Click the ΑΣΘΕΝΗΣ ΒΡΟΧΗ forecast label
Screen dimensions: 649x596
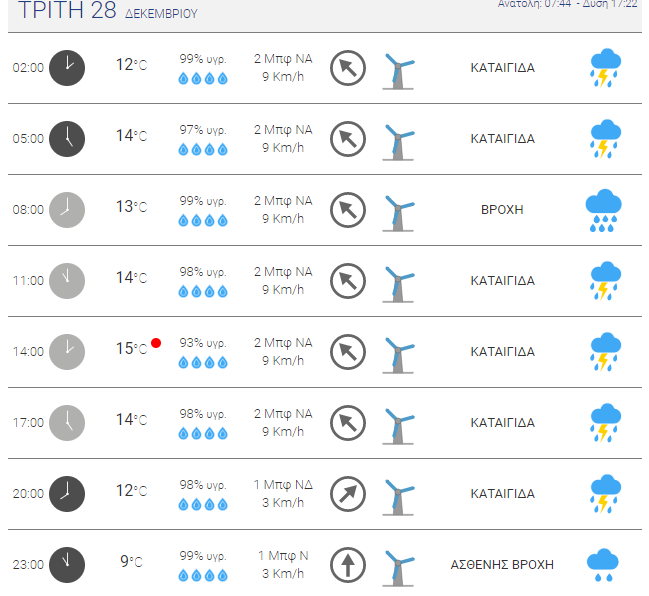click(502, 565)
